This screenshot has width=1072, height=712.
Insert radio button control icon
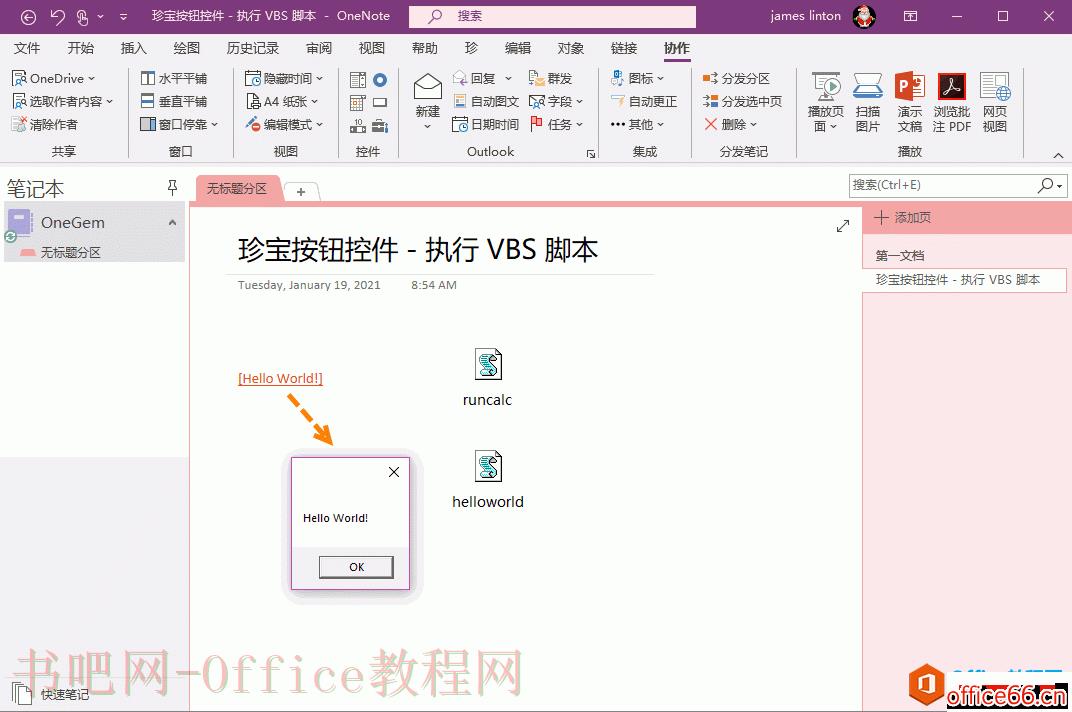380,80
